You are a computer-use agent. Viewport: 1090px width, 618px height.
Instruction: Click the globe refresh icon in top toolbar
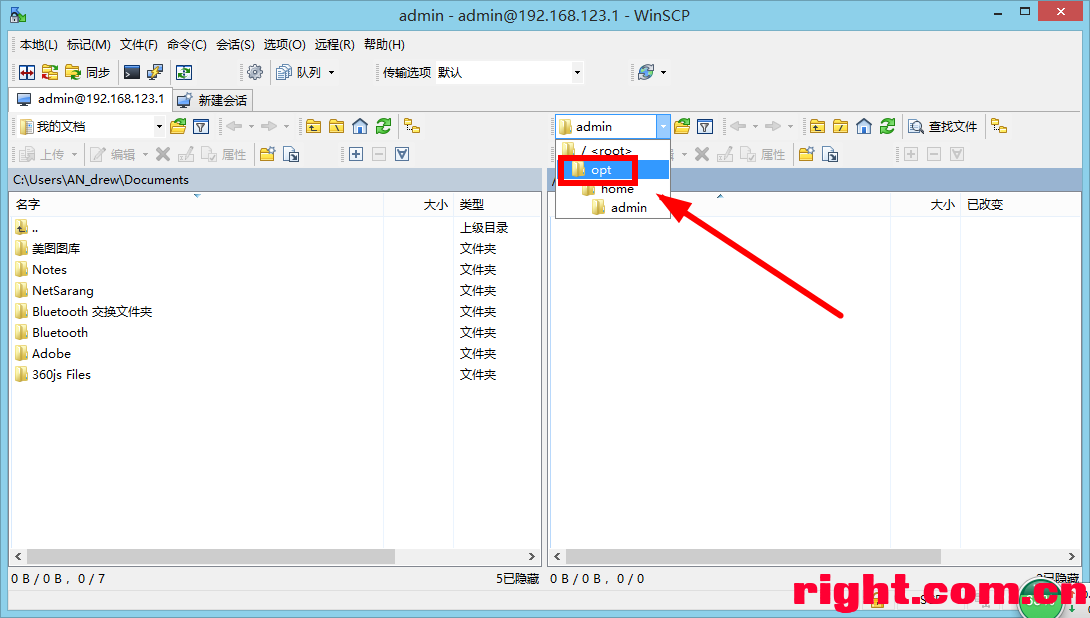click(646, 72)
